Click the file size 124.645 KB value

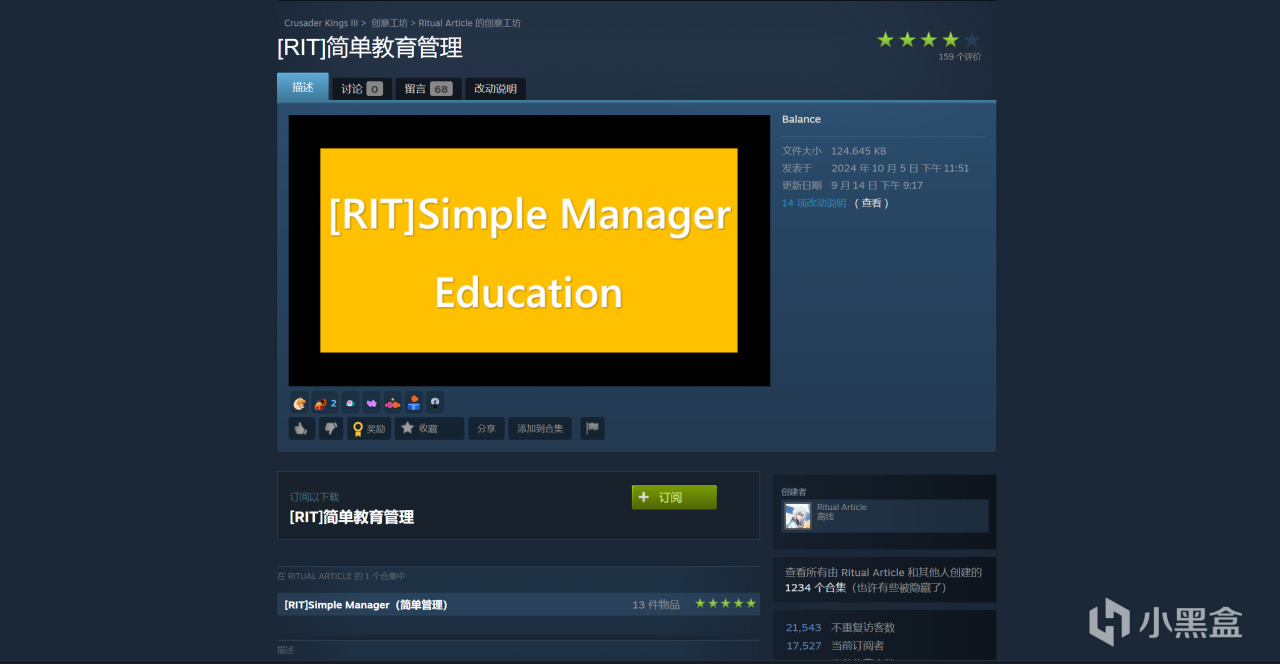click(x=858, y=151)
